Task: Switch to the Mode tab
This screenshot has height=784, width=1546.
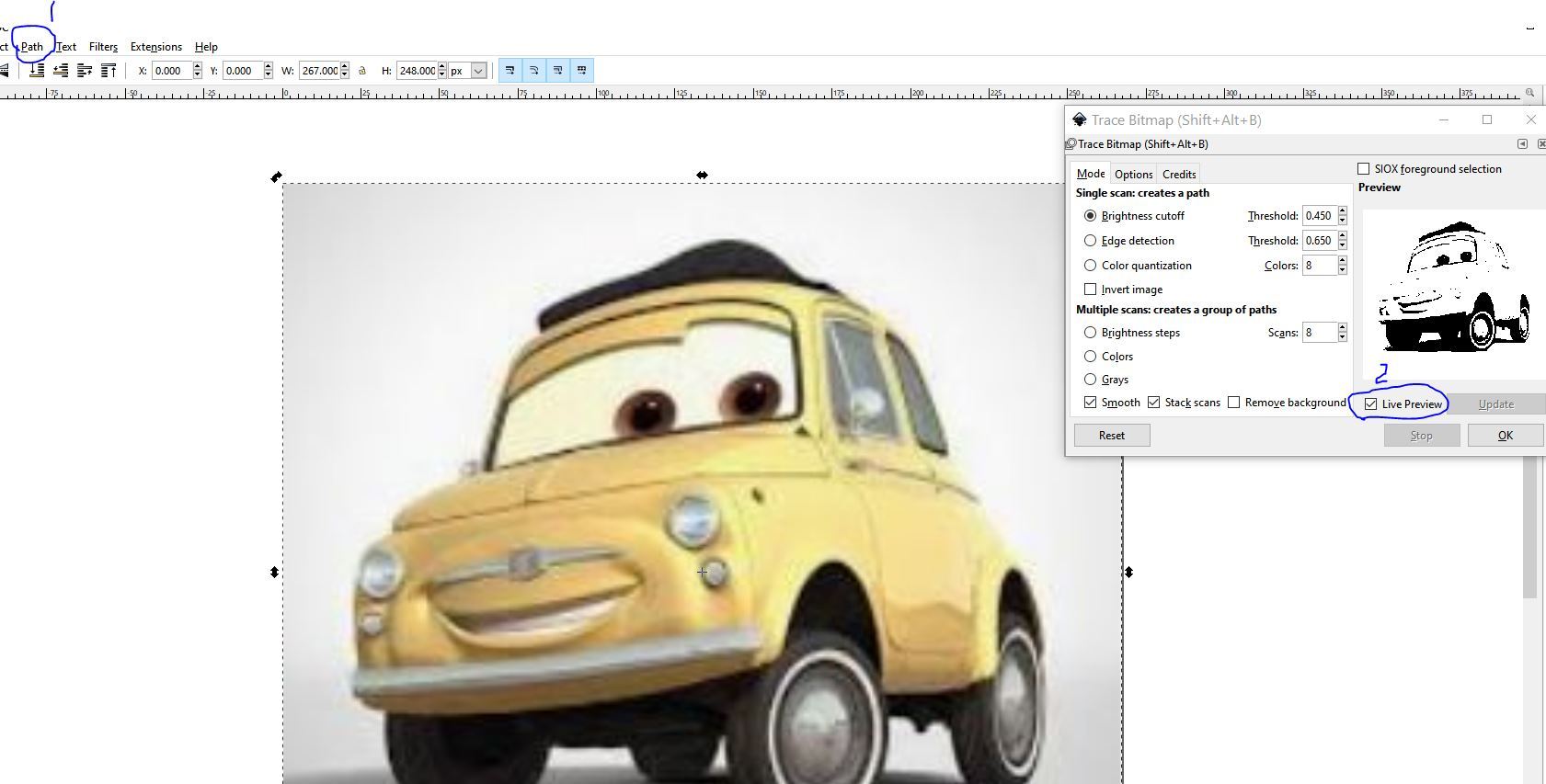Action: point(1091,174)
